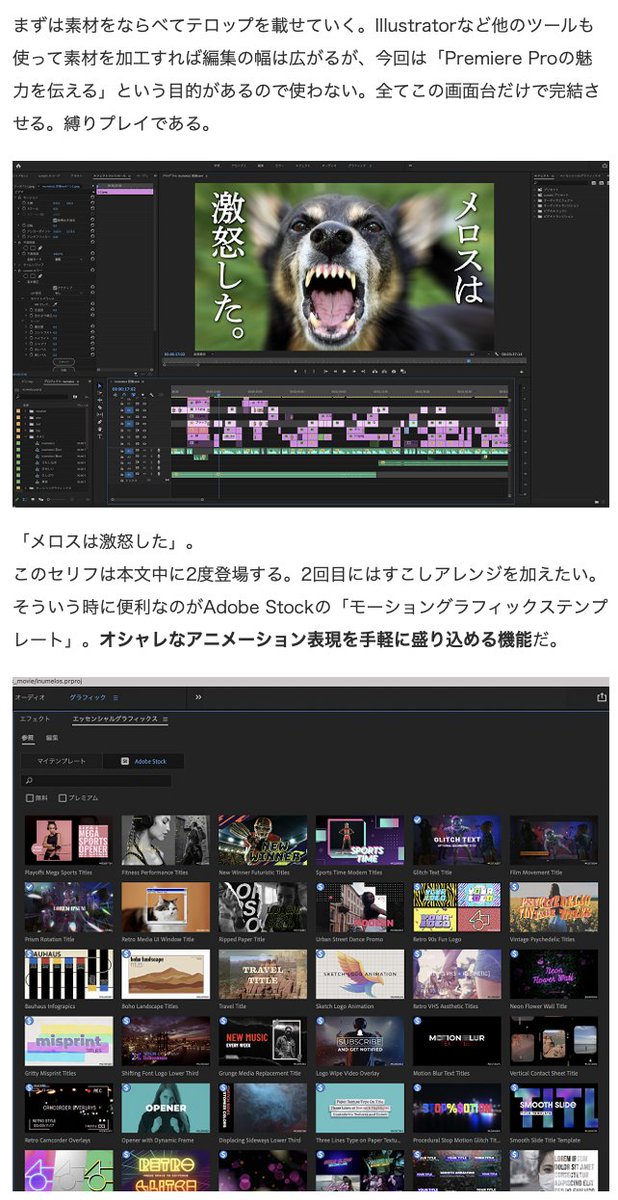Switch to the オーディオ workspace tab
This screenshot has width=618, height=1200.
click(x=30, y=697)
